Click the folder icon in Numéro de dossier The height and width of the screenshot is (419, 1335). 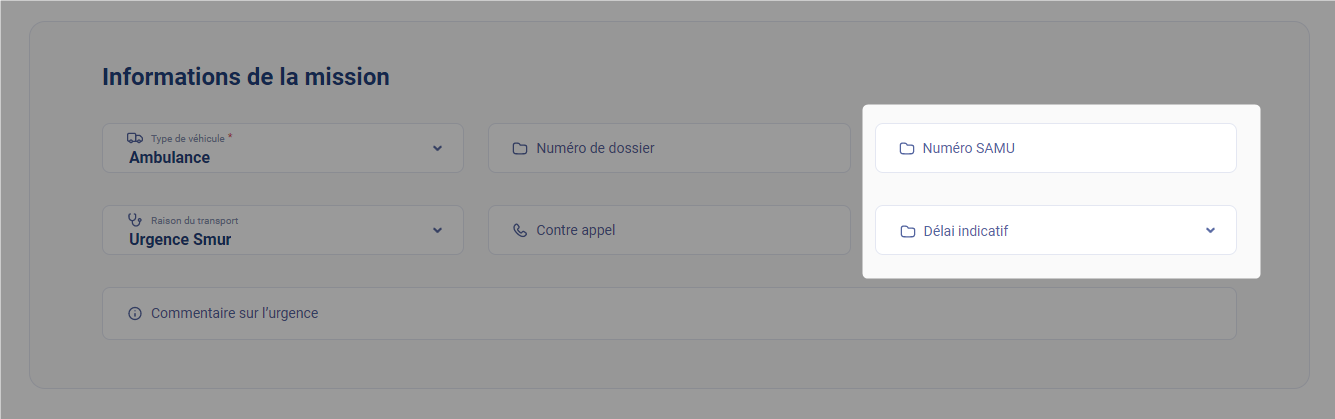coord(520,149)
